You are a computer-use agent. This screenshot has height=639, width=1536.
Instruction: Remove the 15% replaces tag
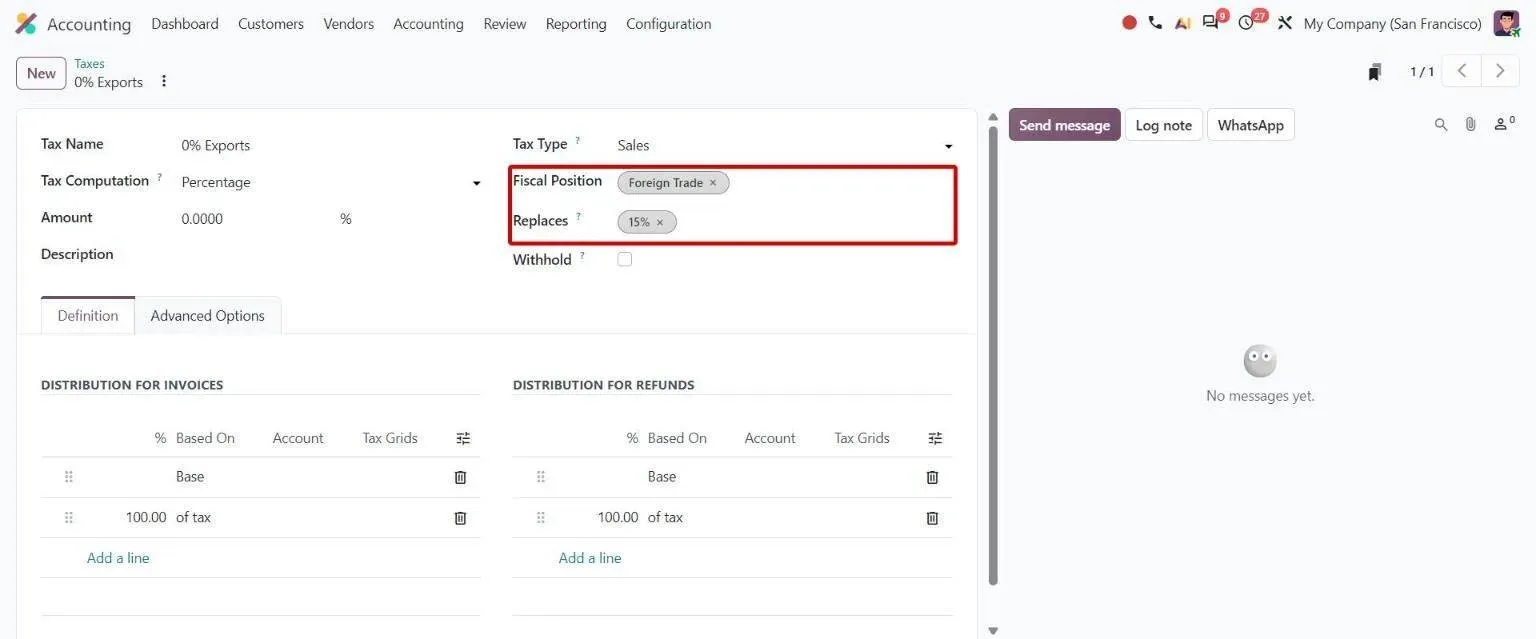660,222
